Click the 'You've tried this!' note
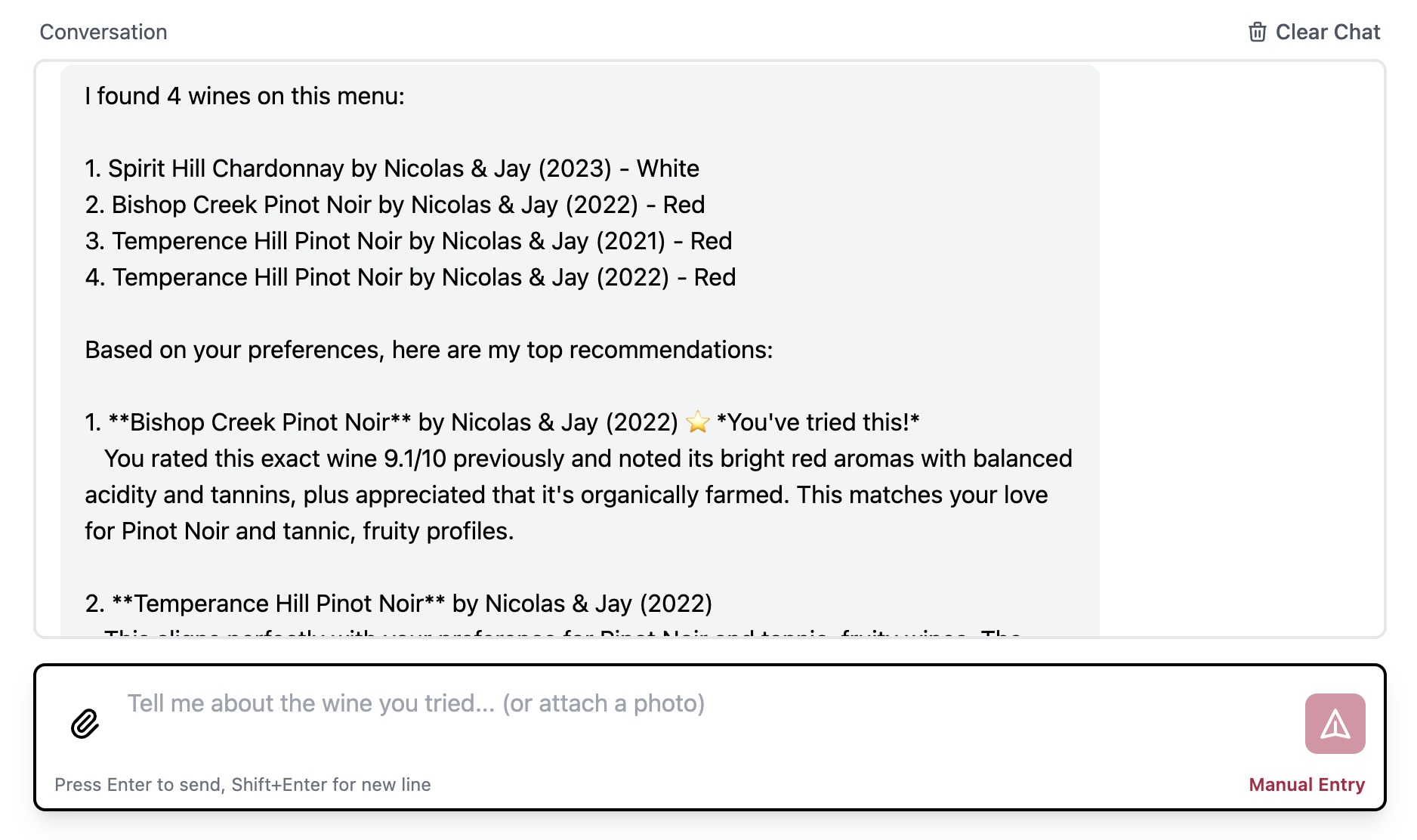Screen dimensions: 1417x840 pos(817,422)
